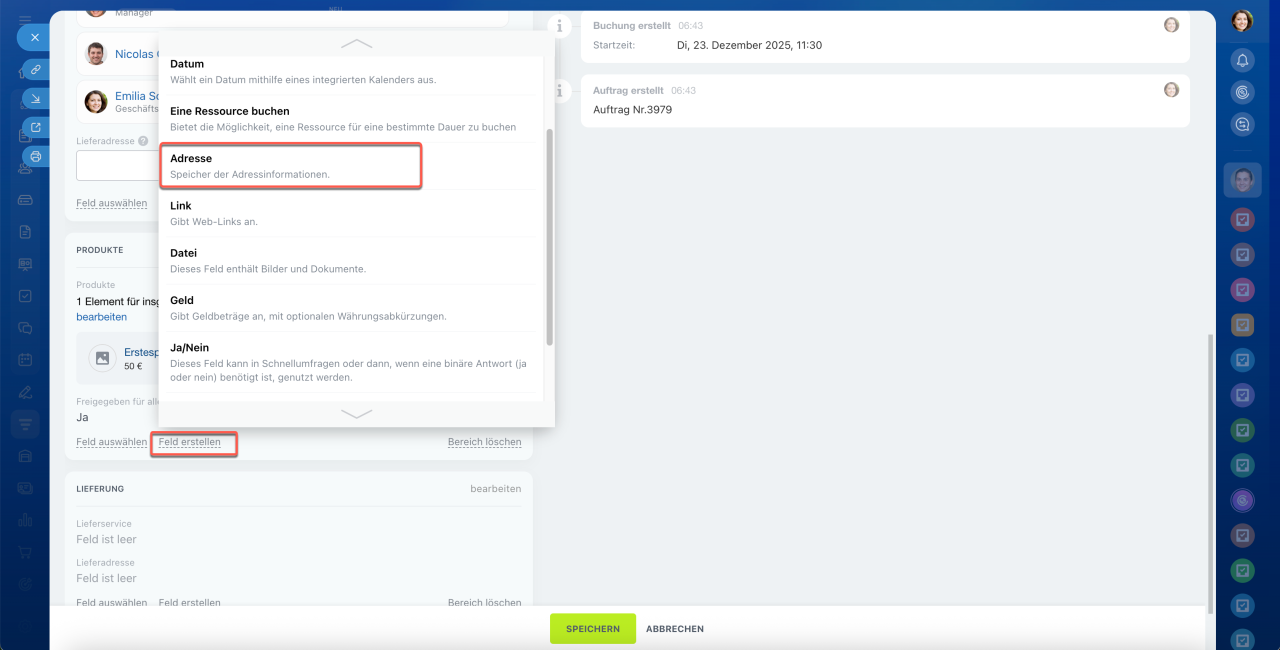Screen dimensions: 1280x650
Task: Pick the Datei field type
Action: click(351, 260)
